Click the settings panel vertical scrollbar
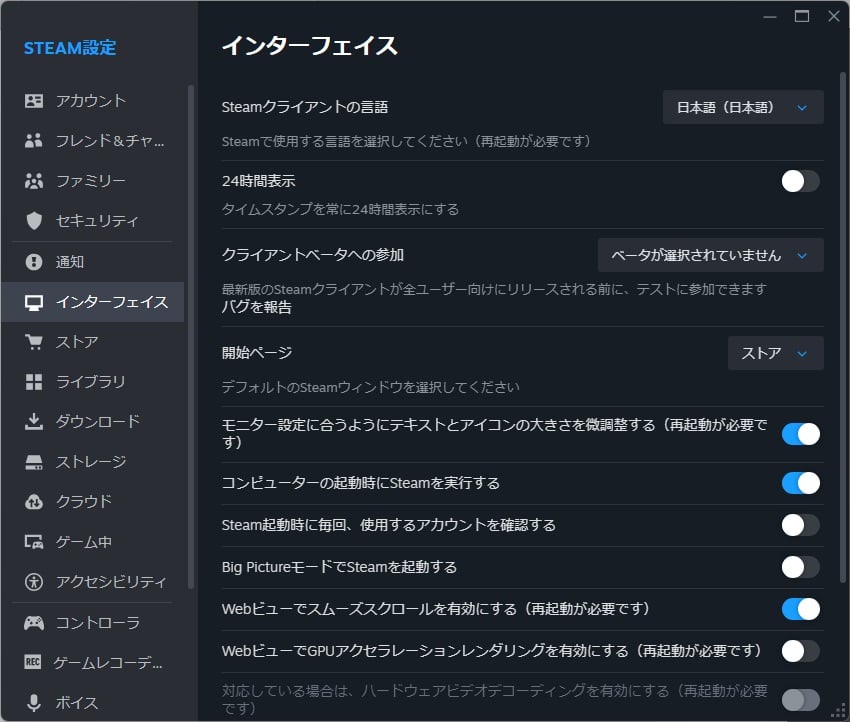850x722 pixels. tap(843, 300)
